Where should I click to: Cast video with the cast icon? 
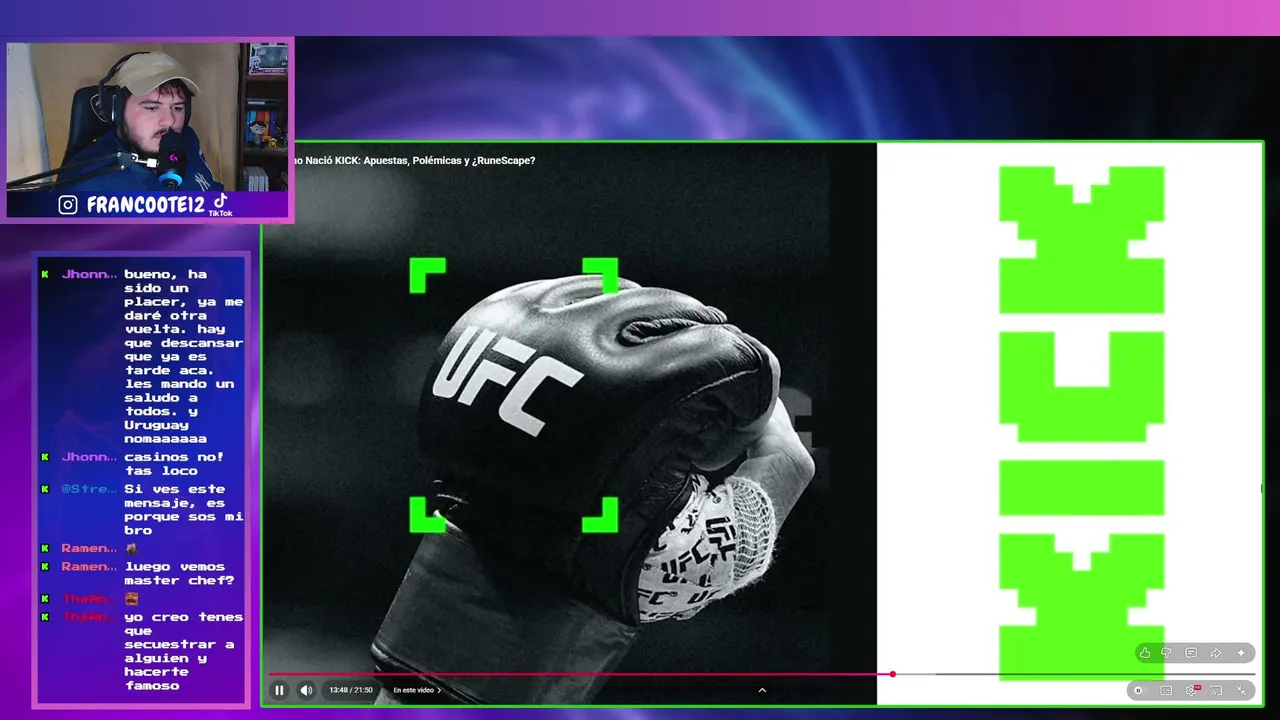click(x=1216, y=690)
